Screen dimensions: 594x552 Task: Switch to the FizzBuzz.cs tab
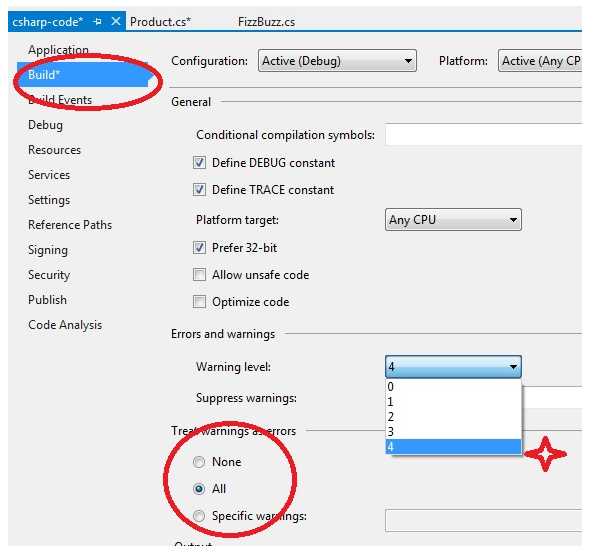pos(266,22)
